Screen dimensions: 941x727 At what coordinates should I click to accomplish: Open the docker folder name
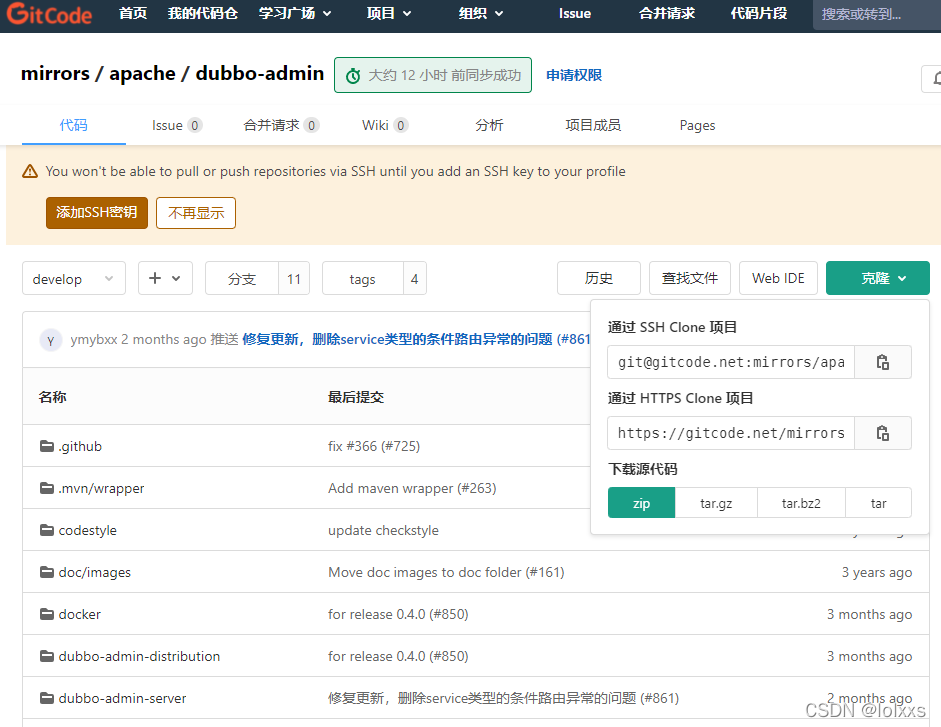[x=80, y=614]
